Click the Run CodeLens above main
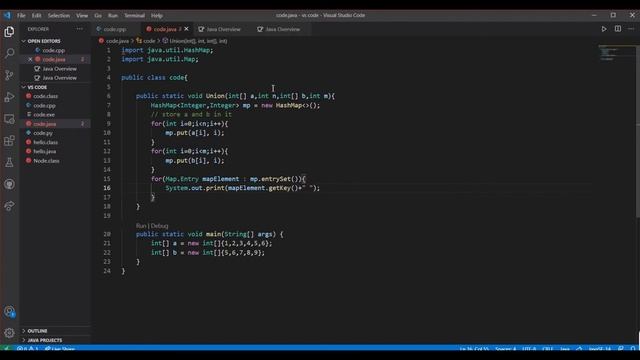Viewport: 640px width, 360px height. [141, 226]
